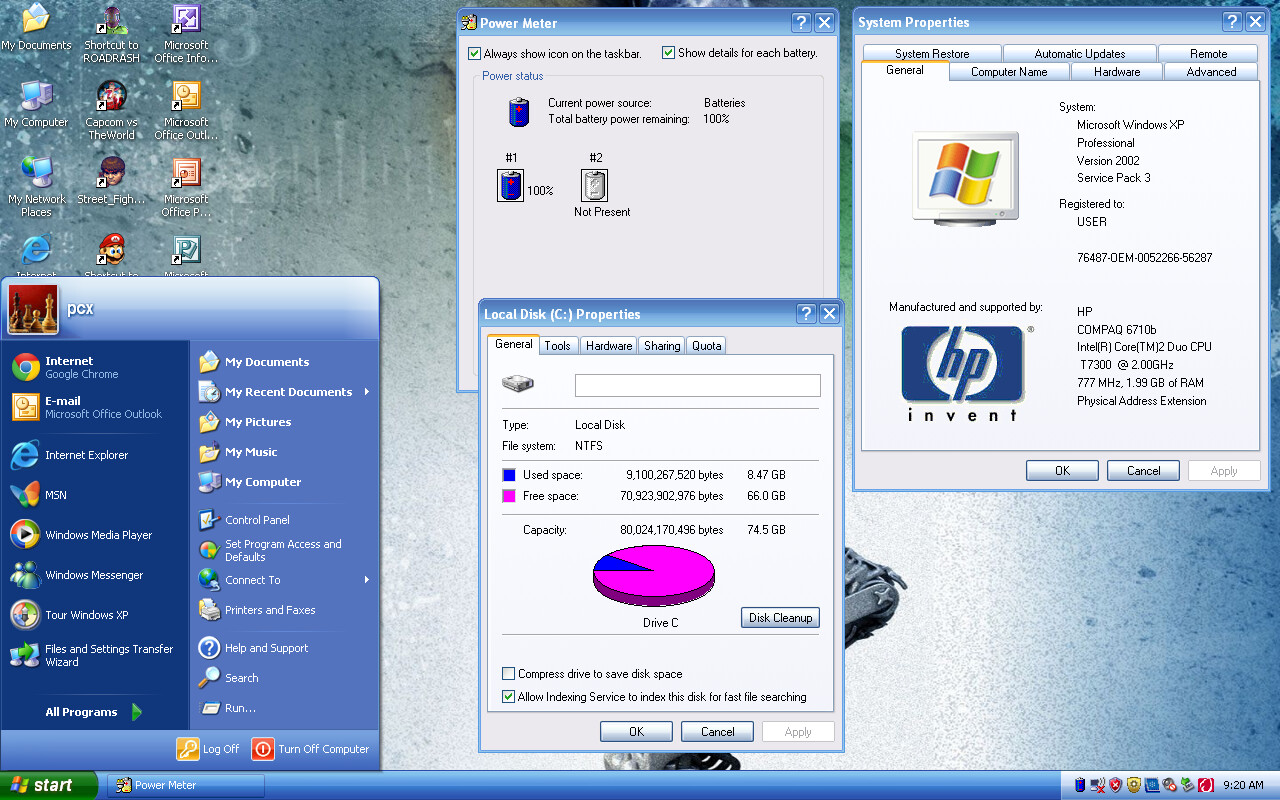Image resolution: width=1280 pixels, height=800 pixels.
Task: Click the Drive C pie chart
Action: coord(654,575)
